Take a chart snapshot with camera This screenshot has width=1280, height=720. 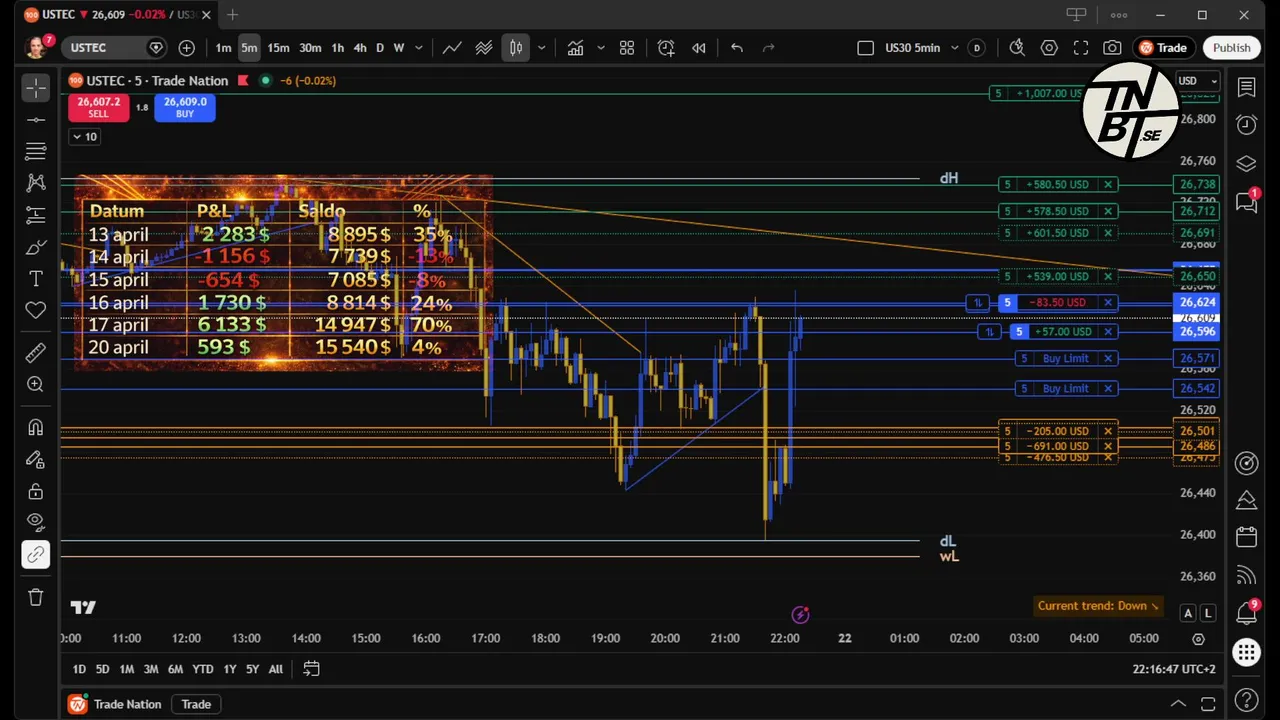tap(1112, 48)
